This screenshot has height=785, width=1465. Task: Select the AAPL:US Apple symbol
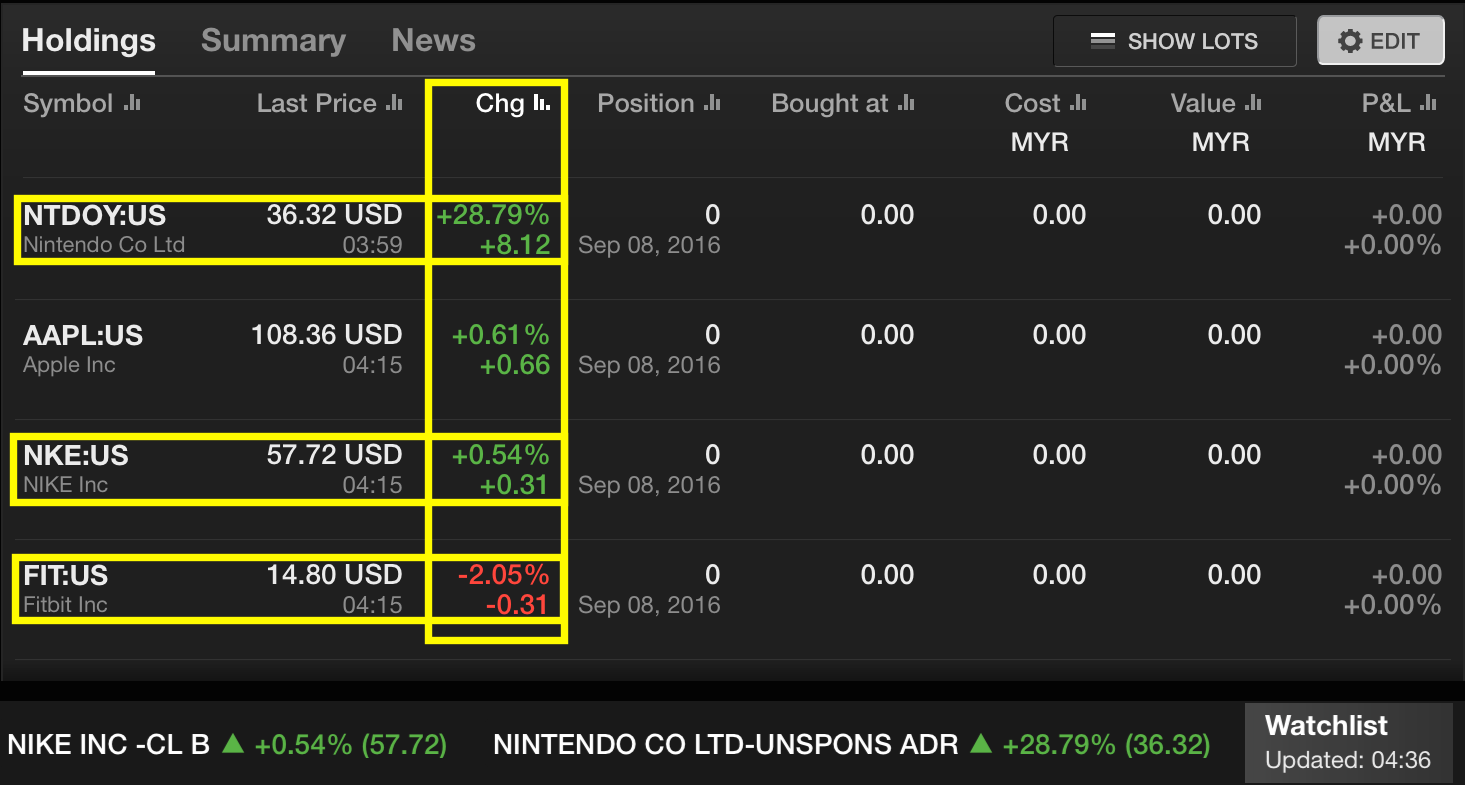click(83, 336)
